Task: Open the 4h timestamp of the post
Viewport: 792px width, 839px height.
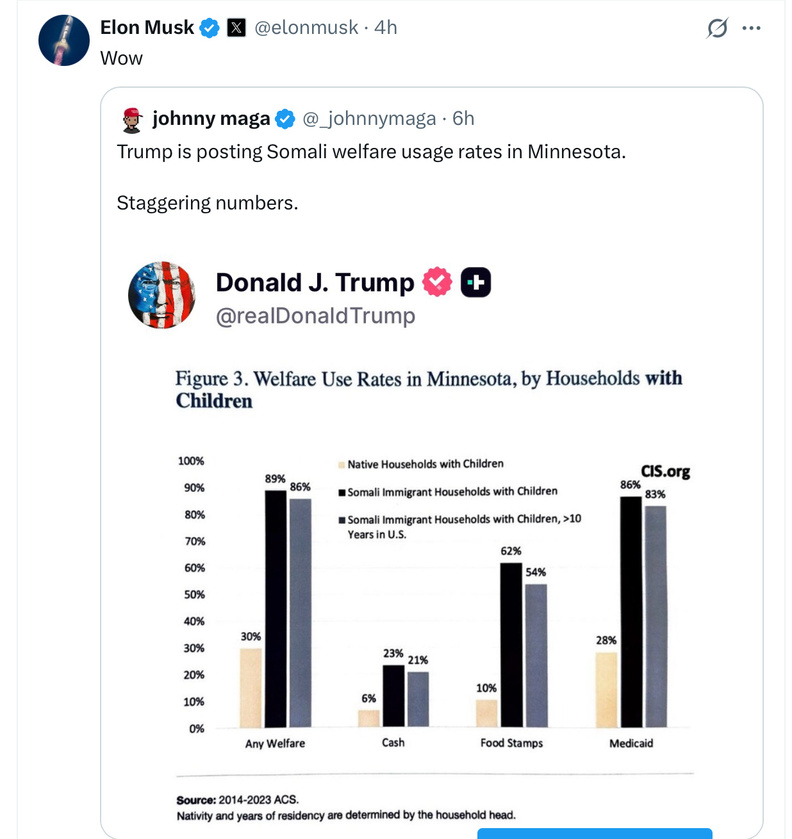Action: click(x=385, y=28)
